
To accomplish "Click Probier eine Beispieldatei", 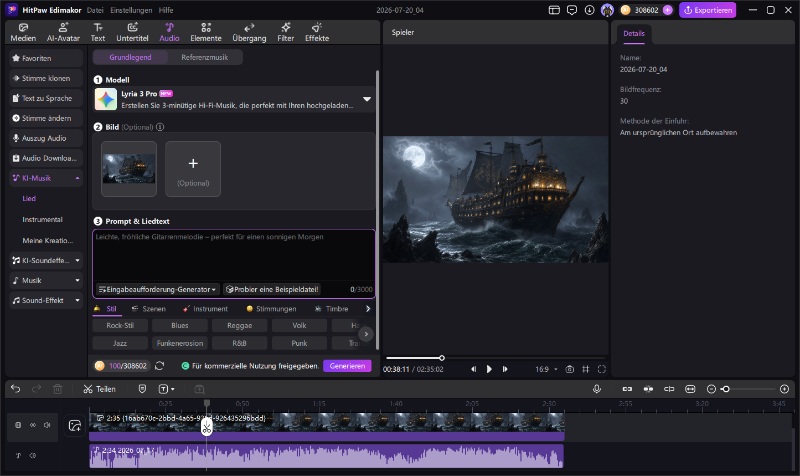I will pos(272,289).
